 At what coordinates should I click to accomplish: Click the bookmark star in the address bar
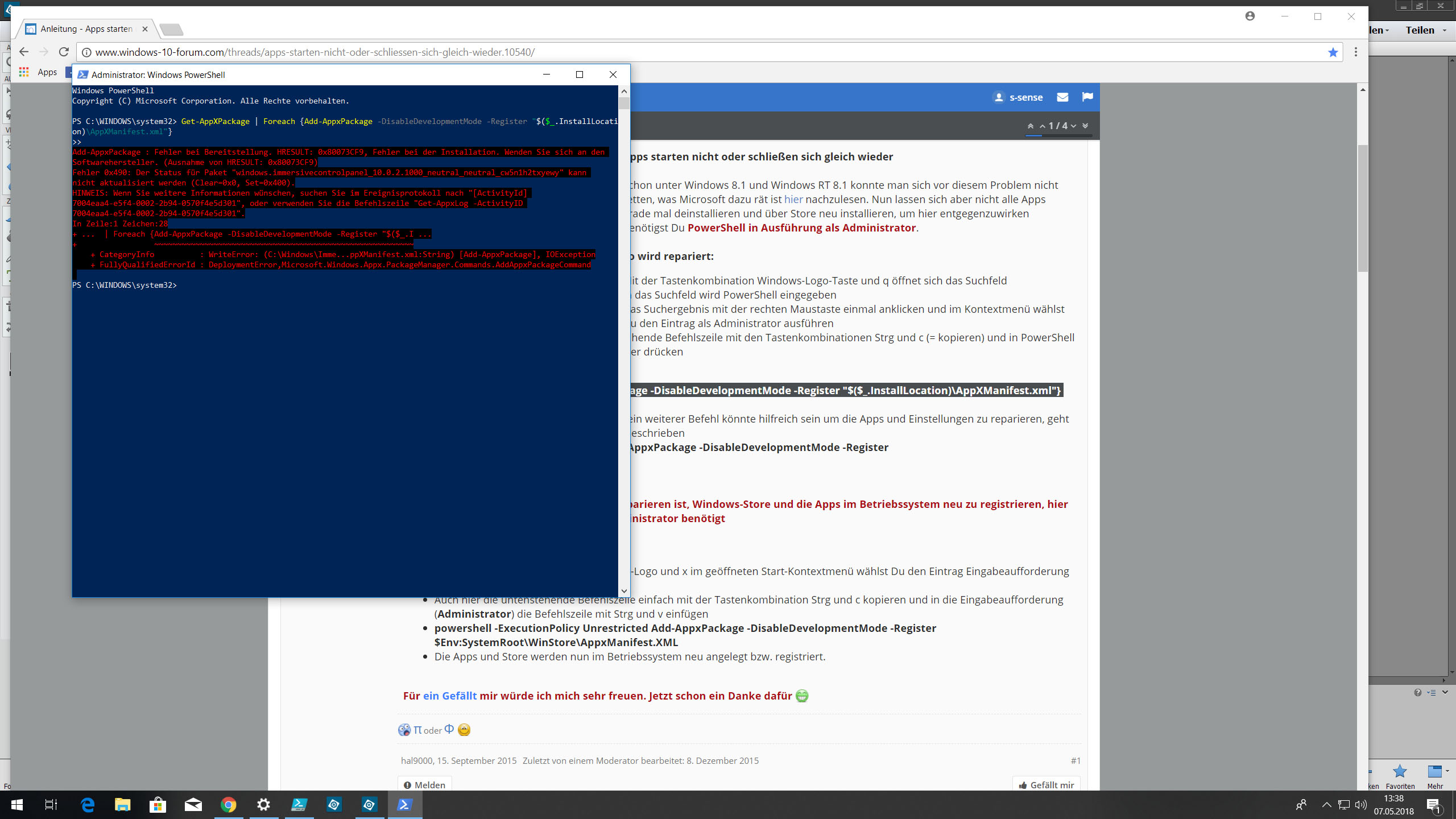coord(1333,52)
